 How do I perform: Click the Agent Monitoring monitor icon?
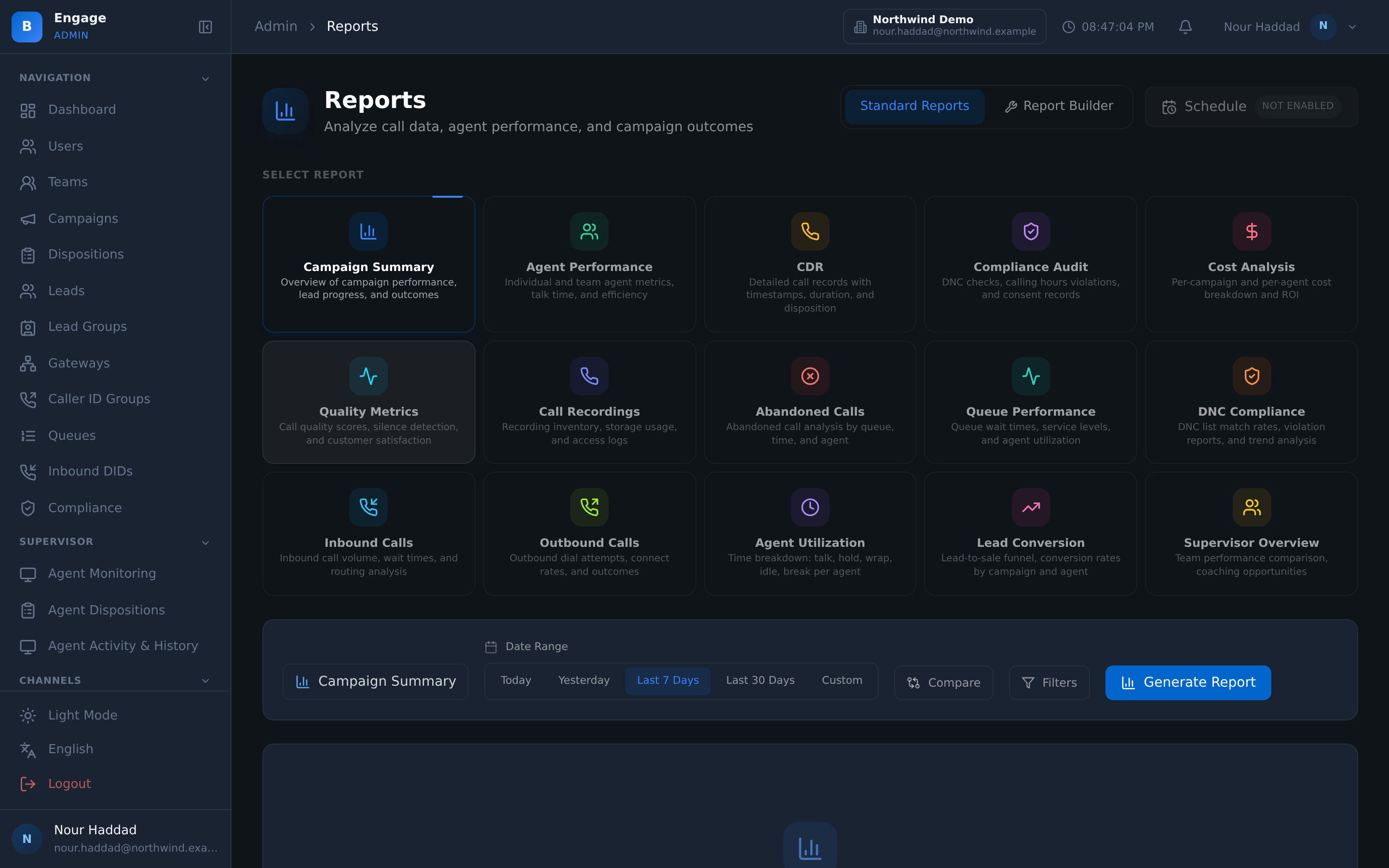(x=27, y=574)
